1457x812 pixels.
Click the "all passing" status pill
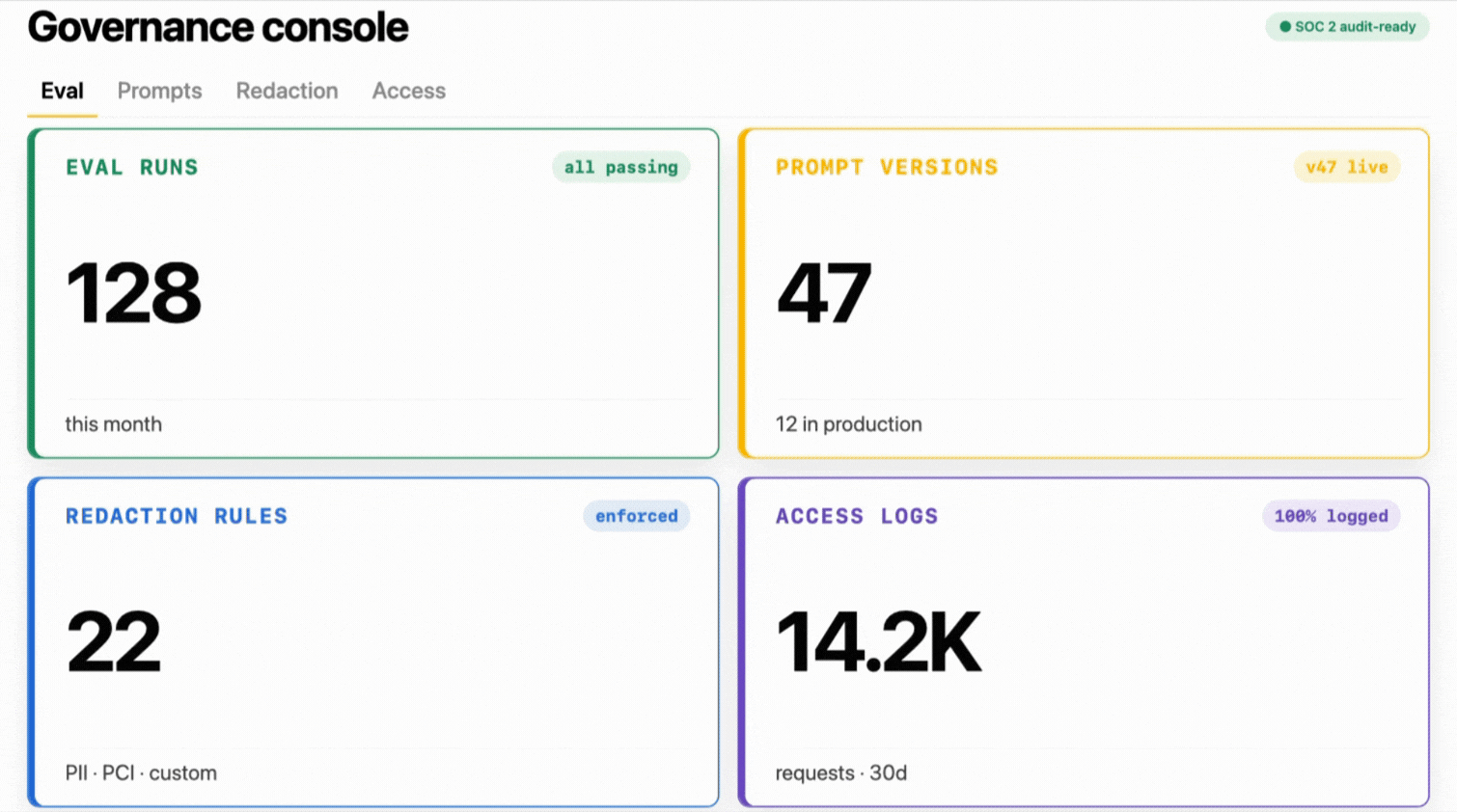pyautogui.click(x=620, y=167)
